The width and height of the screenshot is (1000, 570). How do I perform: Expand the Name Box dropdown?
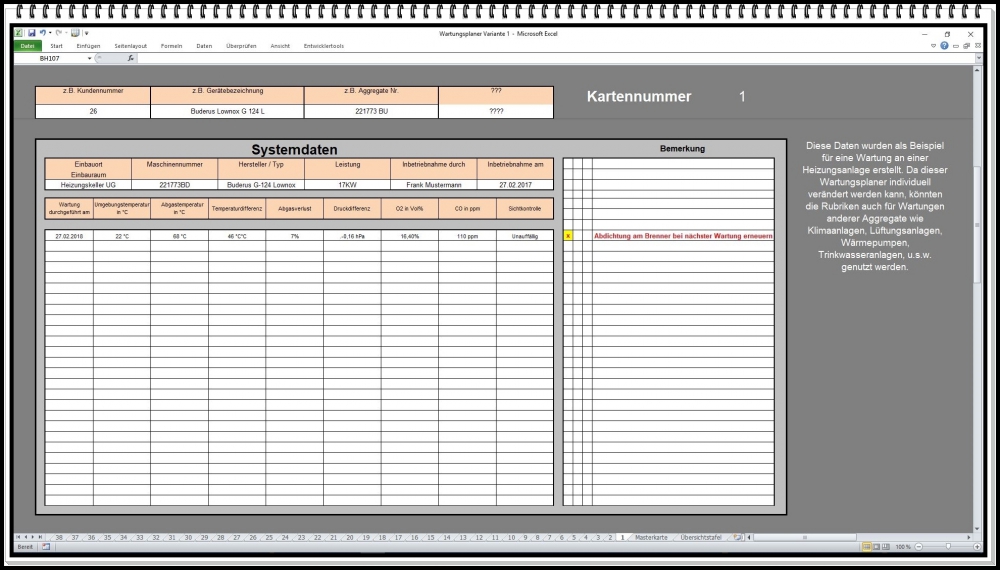pos(89,58)
